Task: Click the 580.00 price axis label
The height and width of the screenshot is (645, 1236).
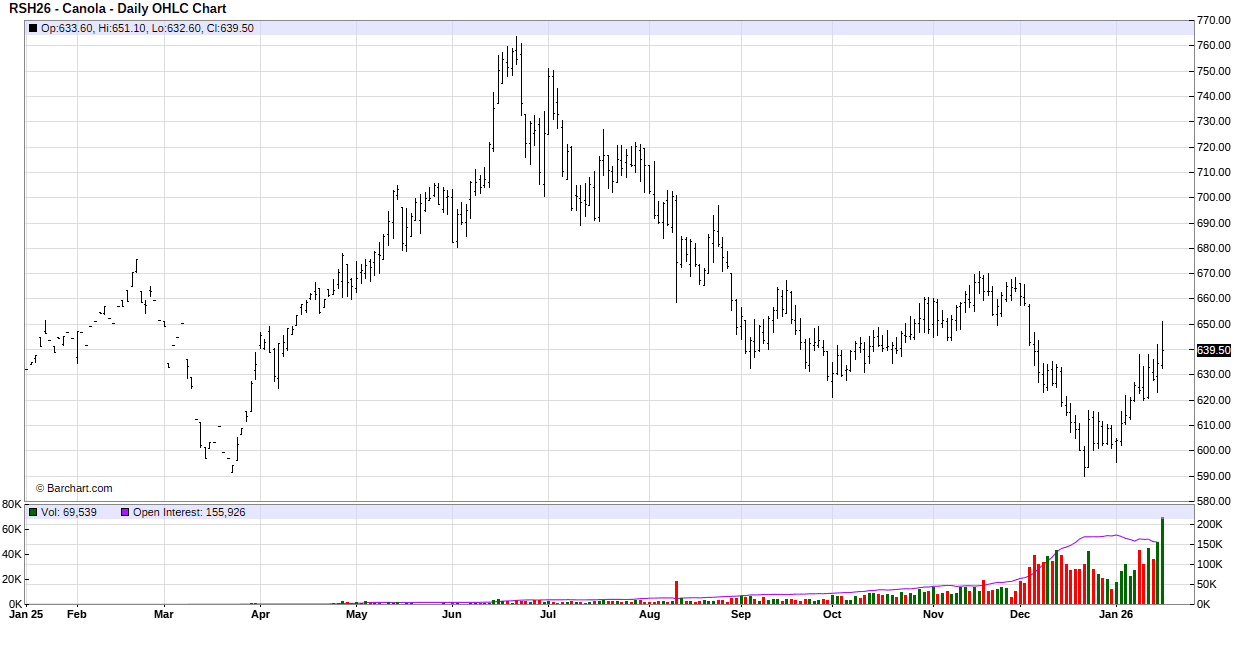Action: [1214, 501]
